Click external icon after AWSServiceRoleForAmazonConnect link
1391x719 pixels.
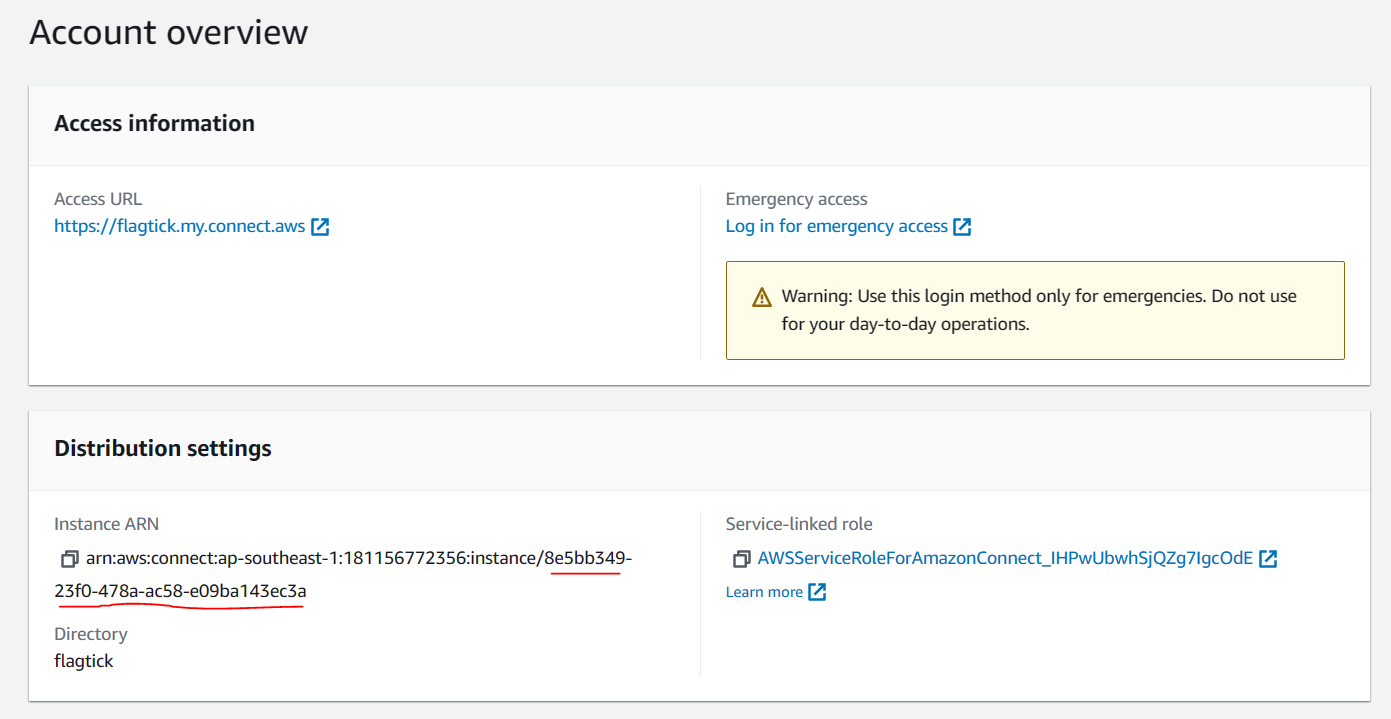click(1268, 559)
